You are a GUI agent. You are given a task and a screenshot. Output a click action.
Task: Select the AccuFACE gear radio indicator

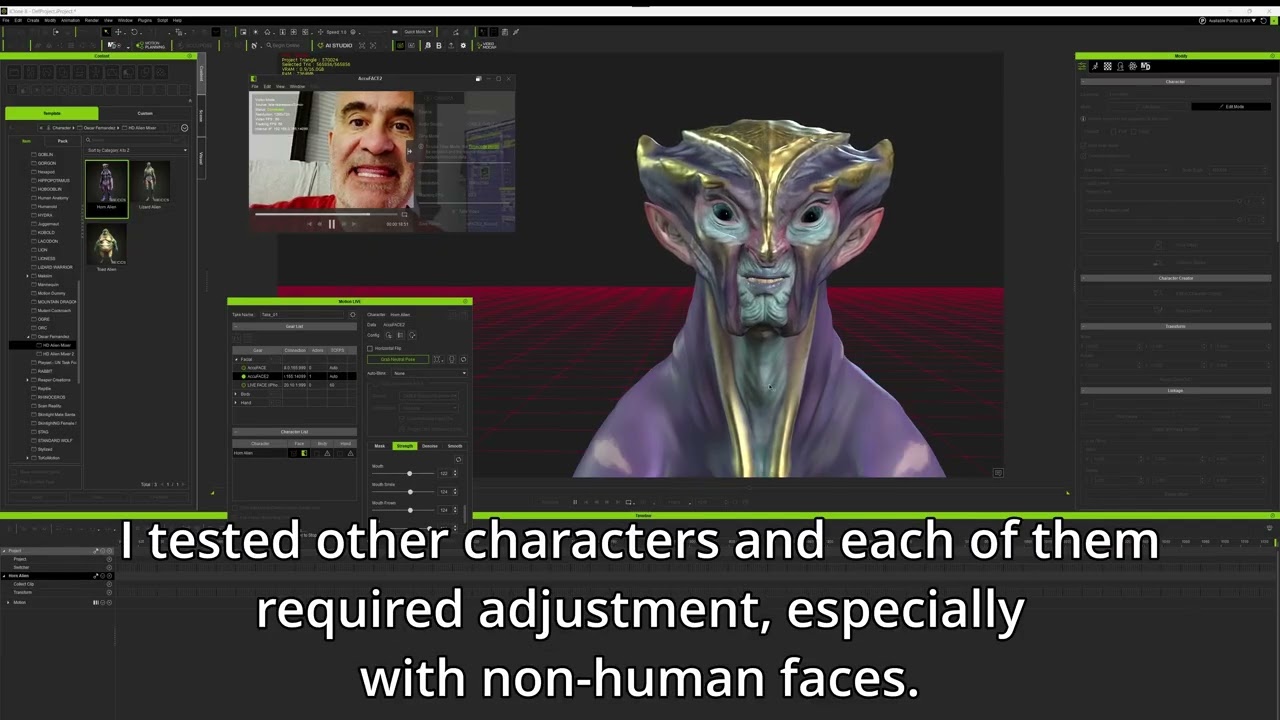(244, 368)
